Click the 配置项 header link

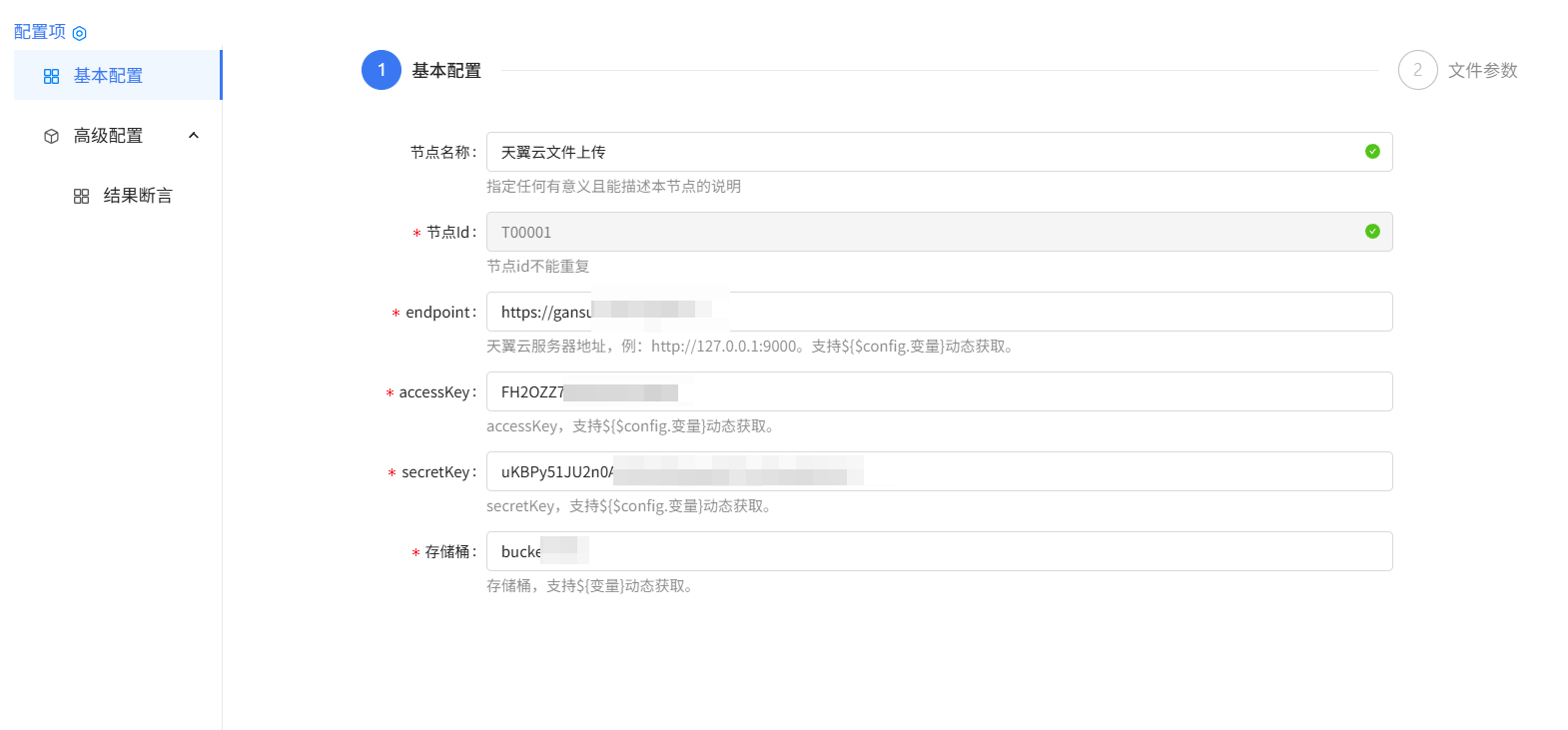(x=40, y=32)
